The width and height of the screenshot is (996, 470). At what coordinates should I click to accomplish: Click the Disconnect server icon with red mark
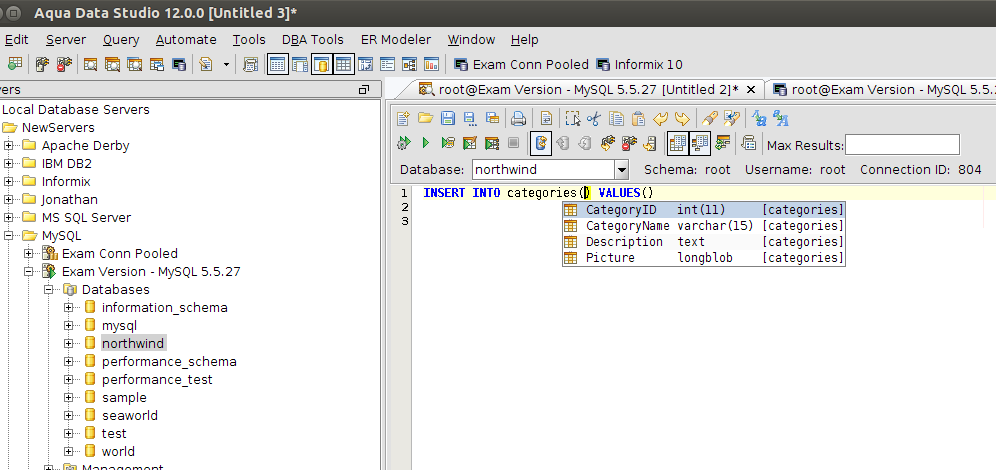click(64, 64)
